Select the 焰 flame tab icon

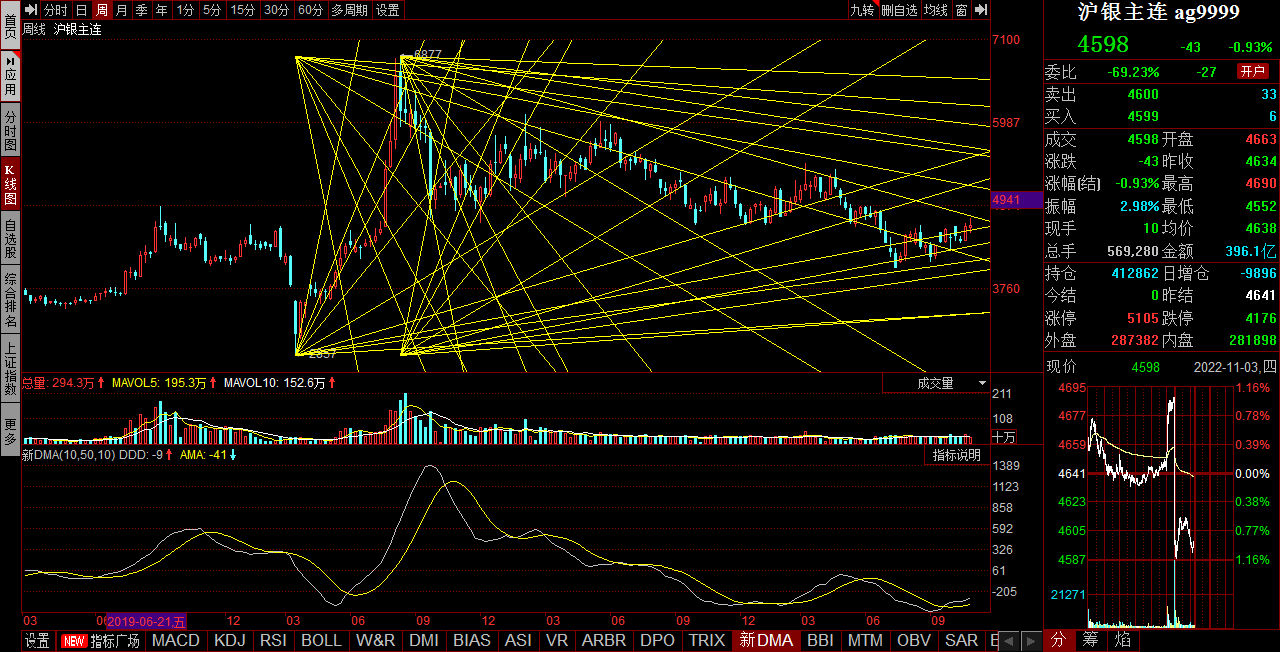pyautogui.click(x=1124, y=639)
